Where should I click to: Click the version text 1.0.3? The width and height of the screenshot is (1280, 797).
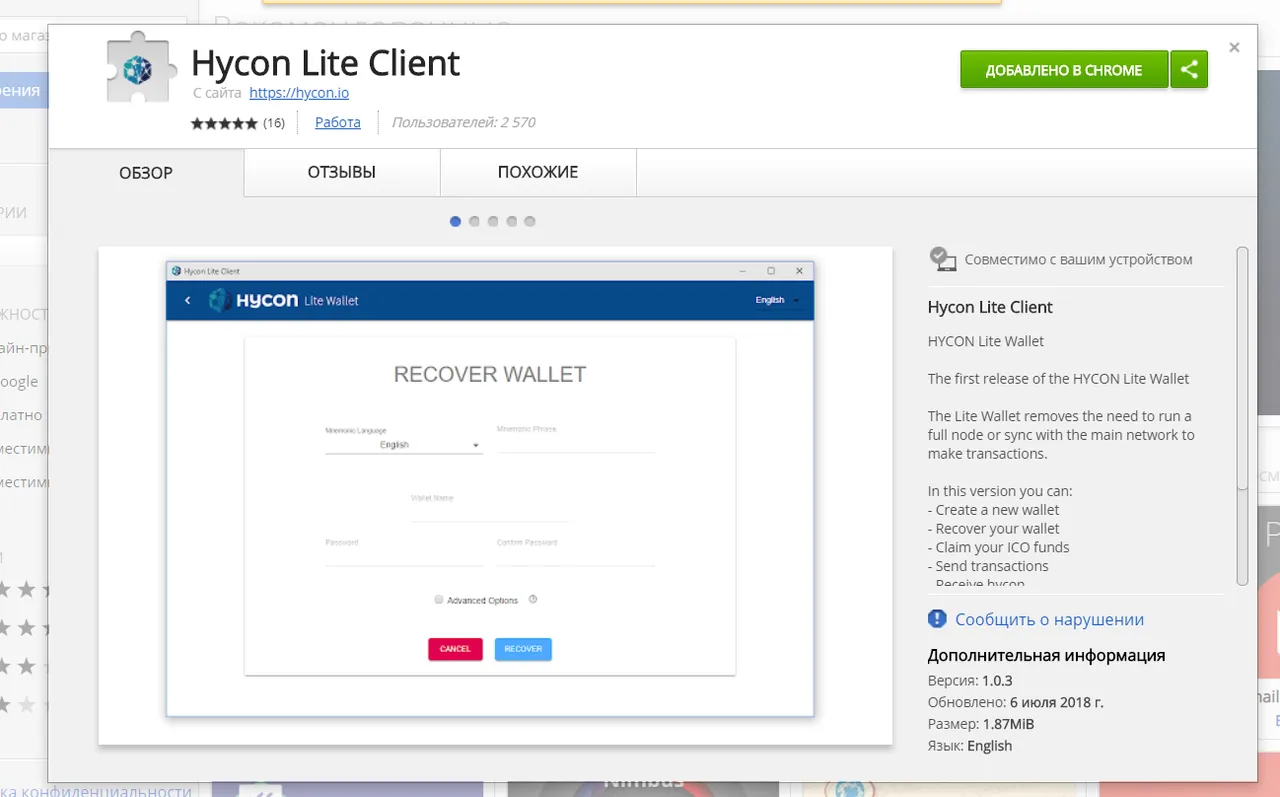[997, 680]
